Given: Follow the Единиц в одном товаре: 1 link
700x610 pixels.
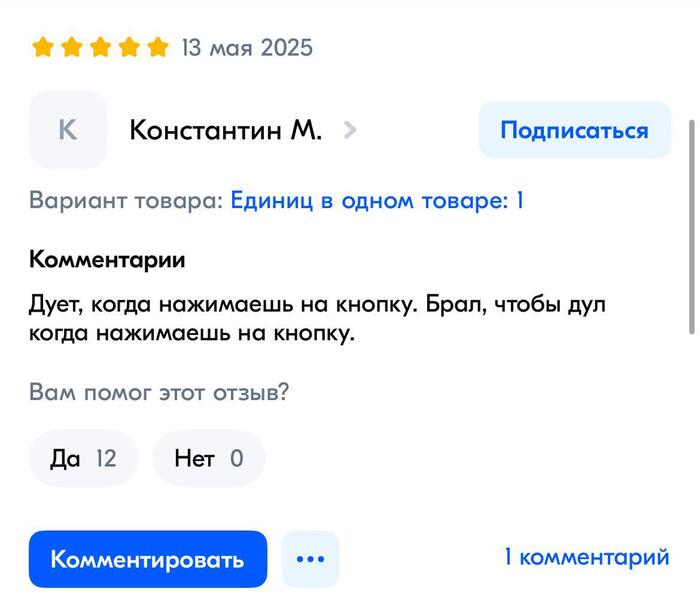Looking at the screenshot, I should pos(377,200).
